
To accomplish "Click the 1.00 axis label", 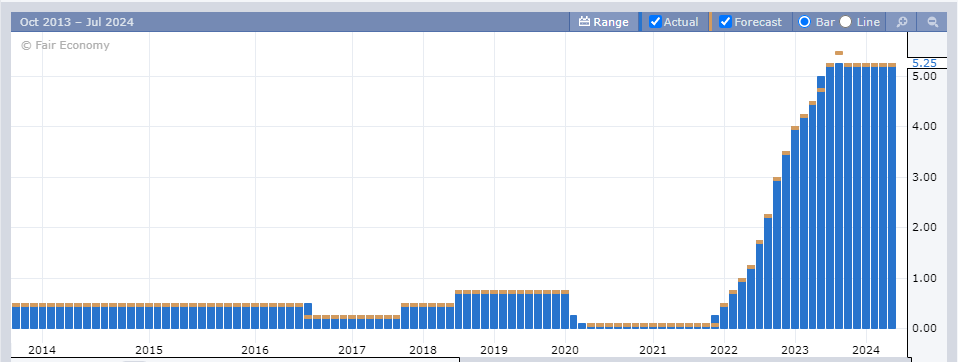I will (x=924, y=278).
